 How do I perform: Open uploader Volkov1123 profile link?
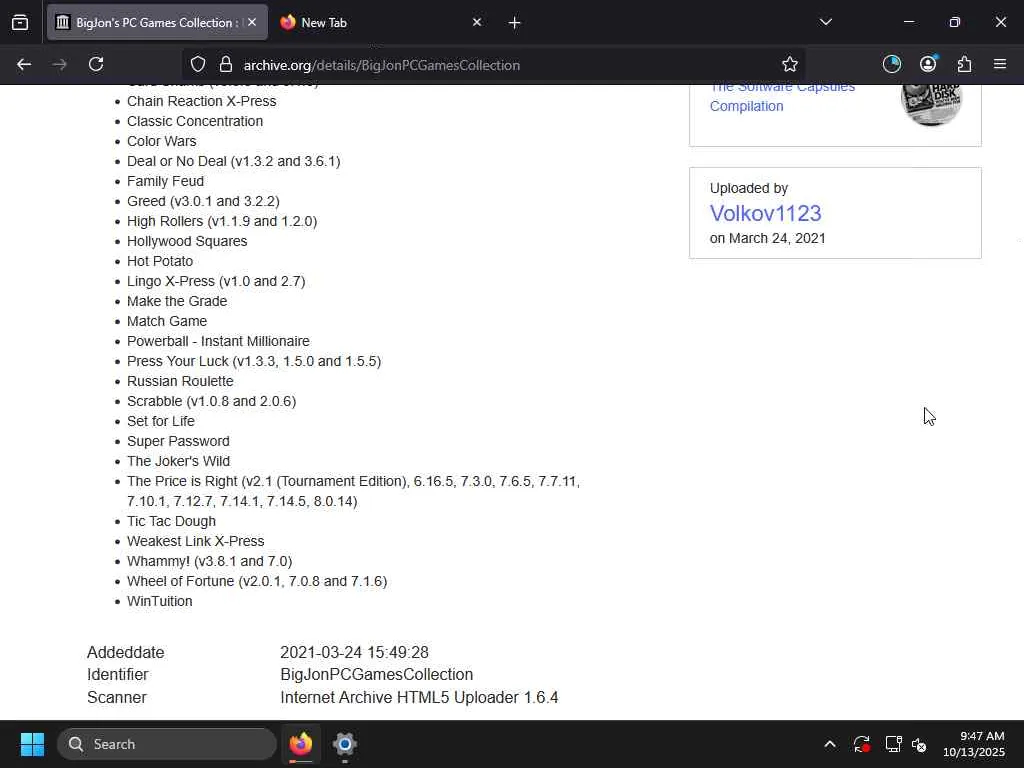(x=765, y=213)
